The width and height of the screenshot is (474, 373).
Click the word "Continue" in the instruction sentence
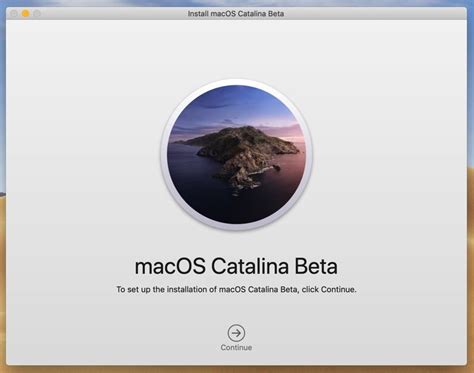(338, 289)
